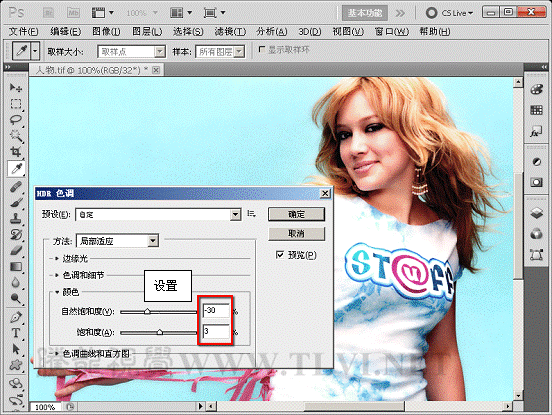Open the 图像 Image menu
Screen dimensions: 552x415
coord(106,32)
